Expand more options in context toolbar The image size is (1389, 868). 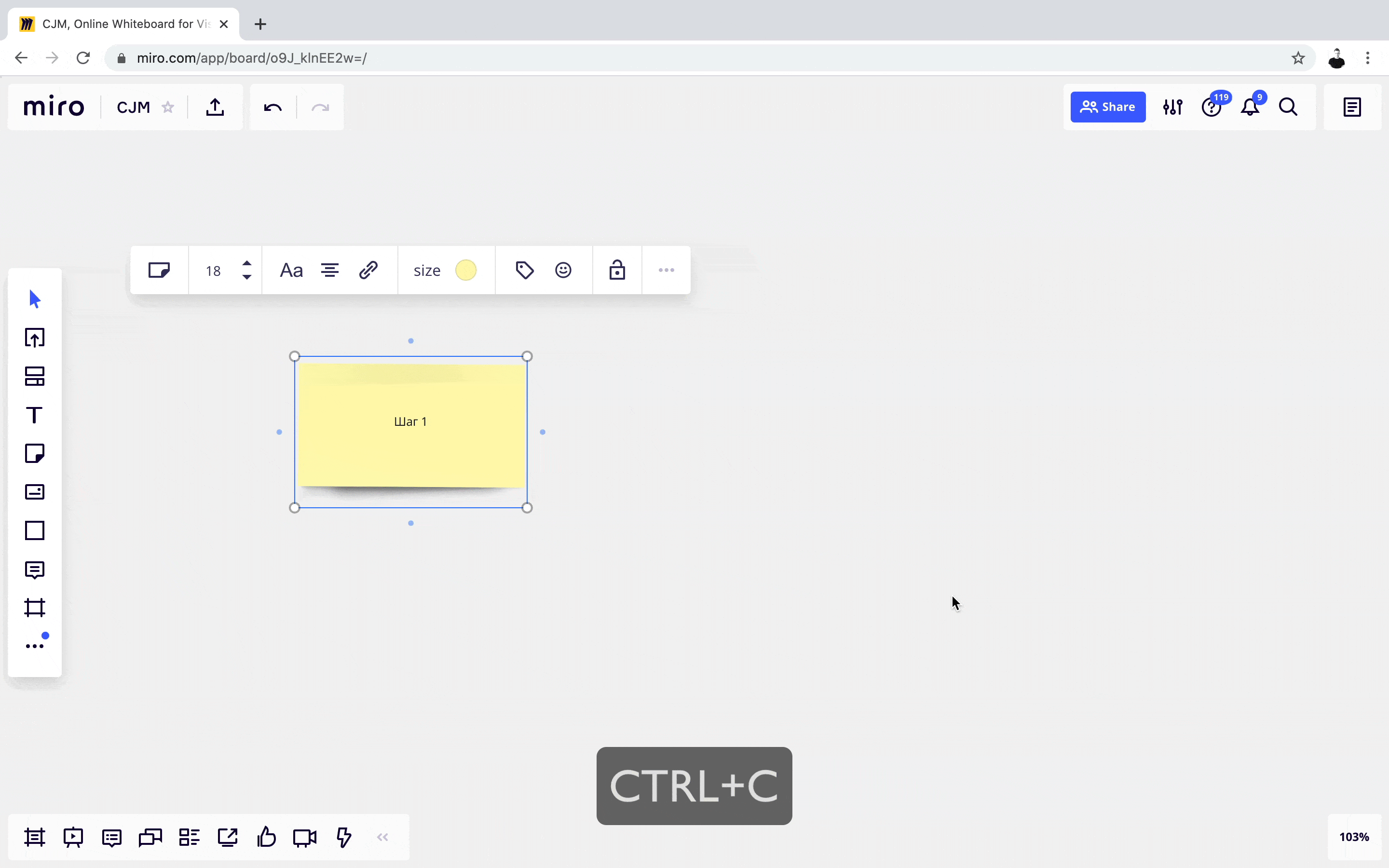point(666,271)
